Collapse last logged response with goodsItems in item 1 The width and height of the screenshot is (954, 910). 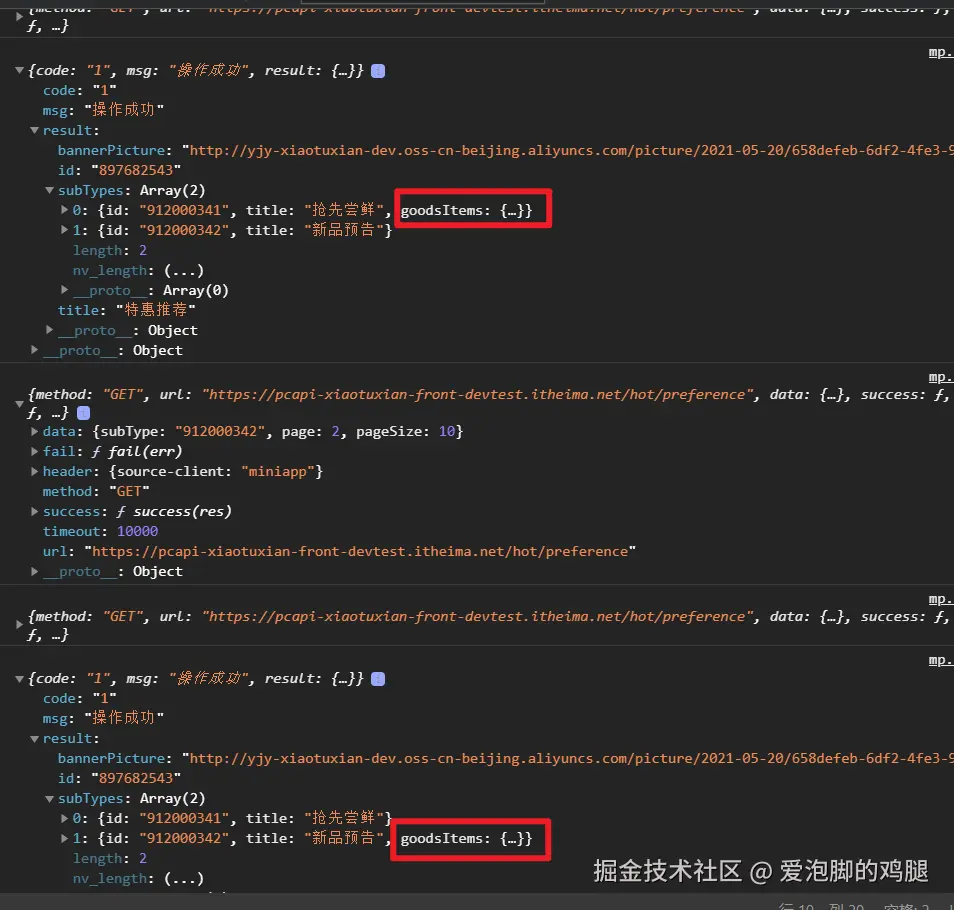19,679
